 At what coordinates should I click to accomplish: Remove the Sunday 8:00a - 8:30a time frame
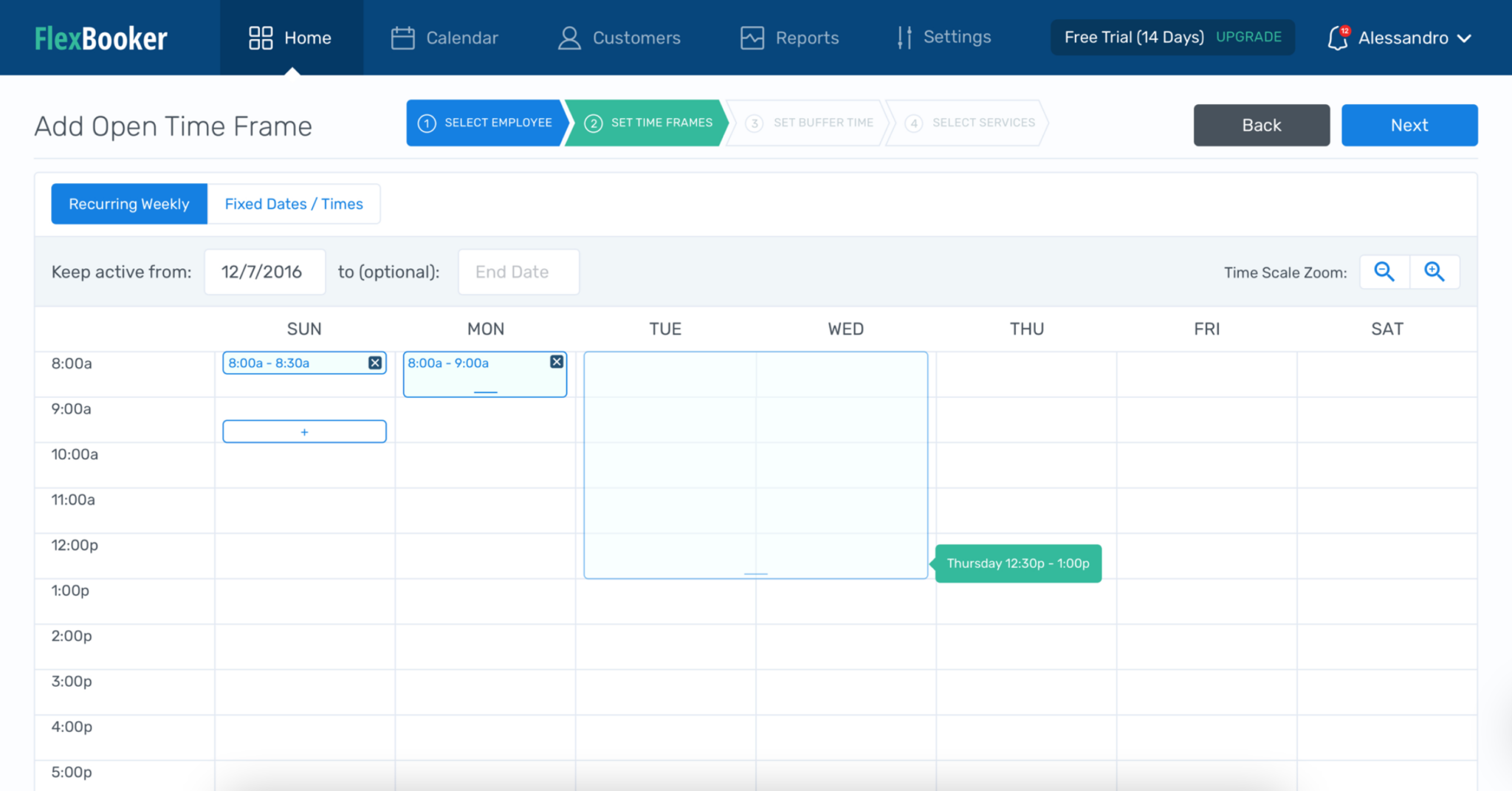coord(375,363)
